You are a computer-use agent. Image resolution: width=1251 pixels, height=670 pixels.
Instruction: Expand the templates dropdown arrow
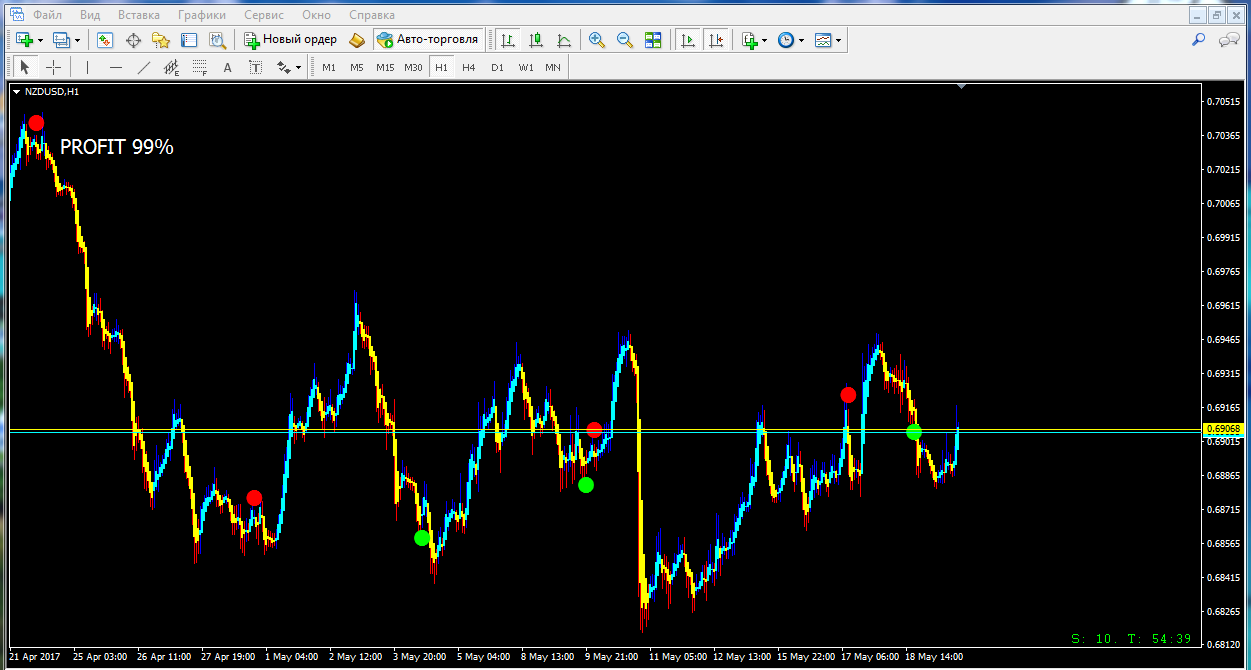coord(839,41)
